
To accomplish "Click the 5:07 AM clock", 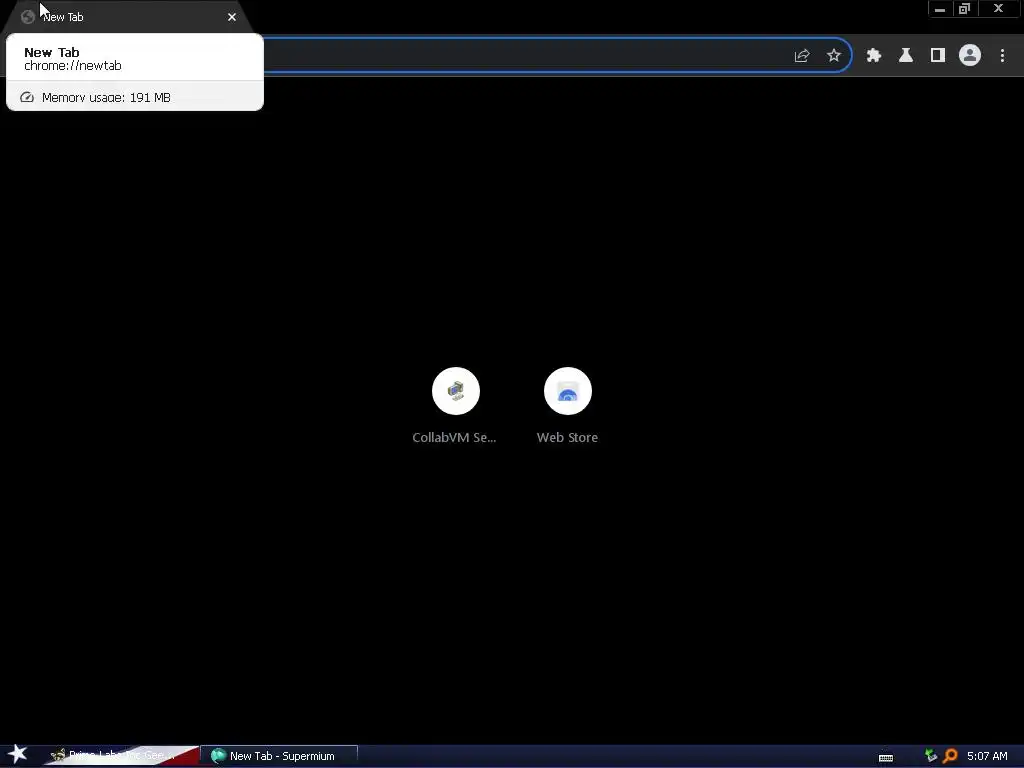I will click(x=987, y=756).
